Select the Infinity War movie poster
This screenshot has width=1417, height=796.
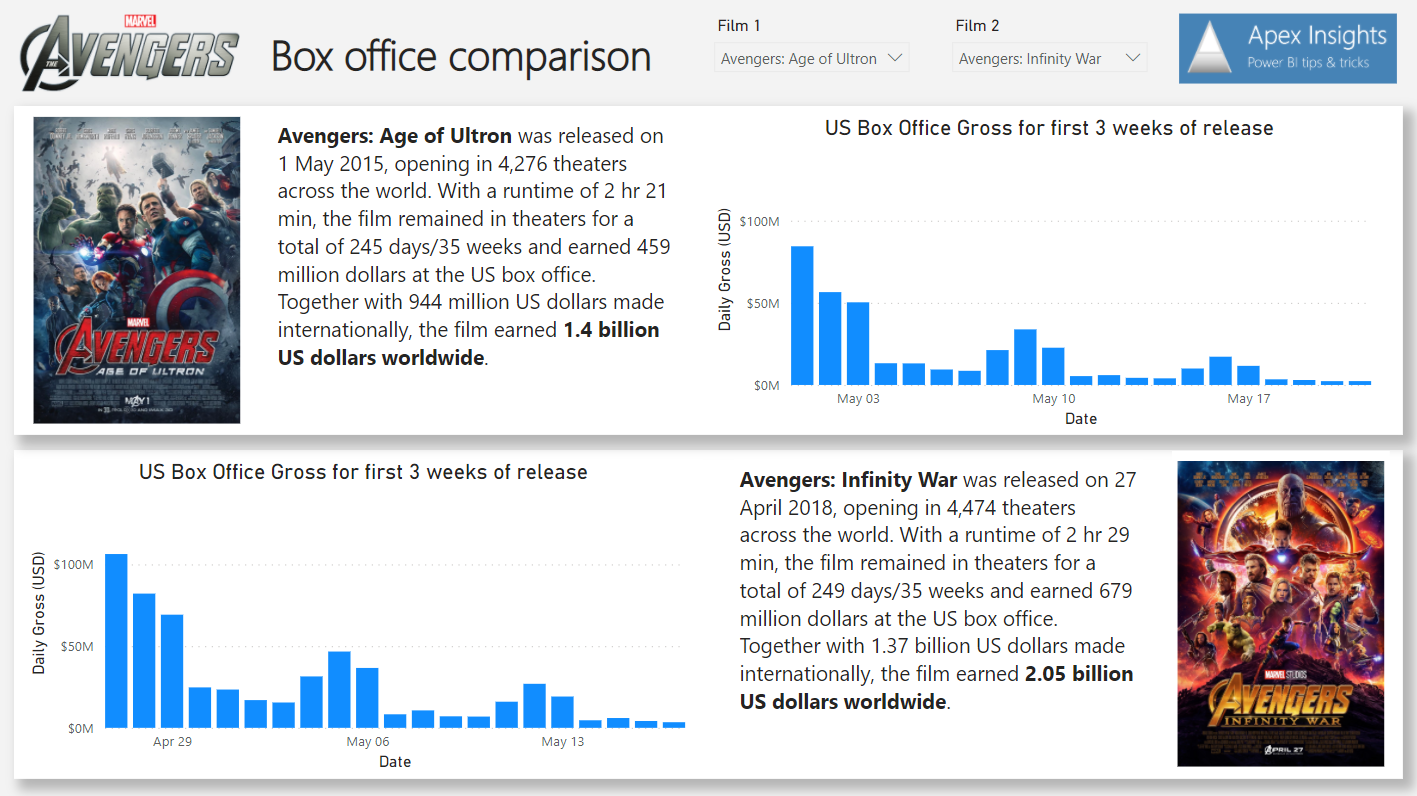point(1280,614)
